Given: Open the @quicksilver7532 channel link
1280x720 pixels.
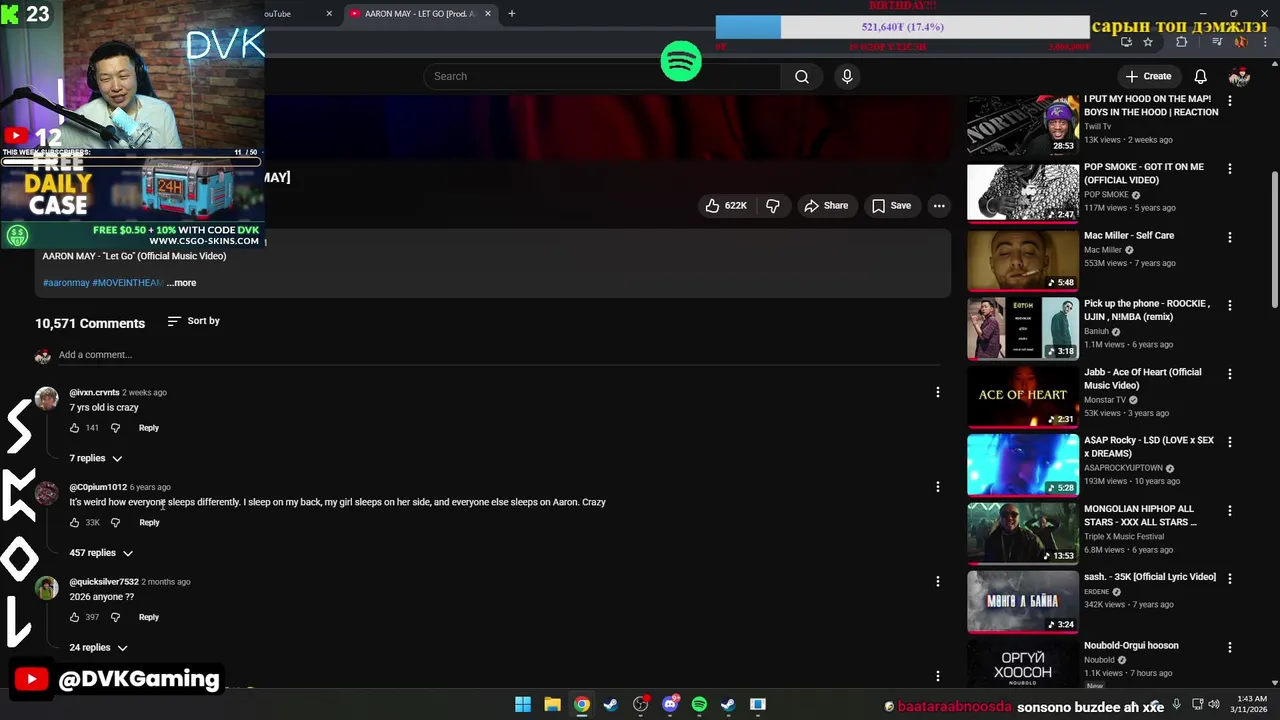Looking at the screenshot, I should pyautogui.click(x=104, y=582).
